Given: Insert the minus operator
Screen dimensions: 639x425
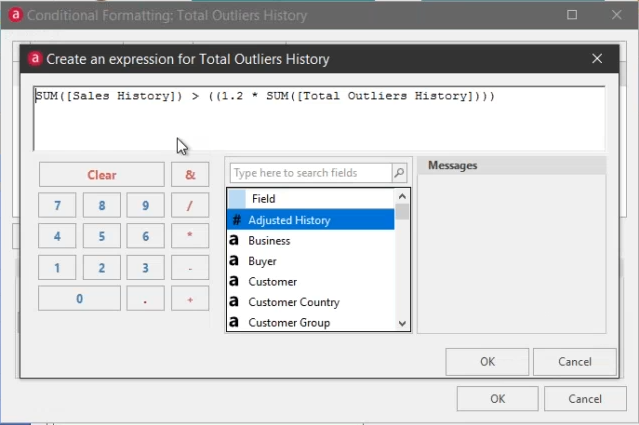Looking at the screenshot, I should tap(190, 268).
